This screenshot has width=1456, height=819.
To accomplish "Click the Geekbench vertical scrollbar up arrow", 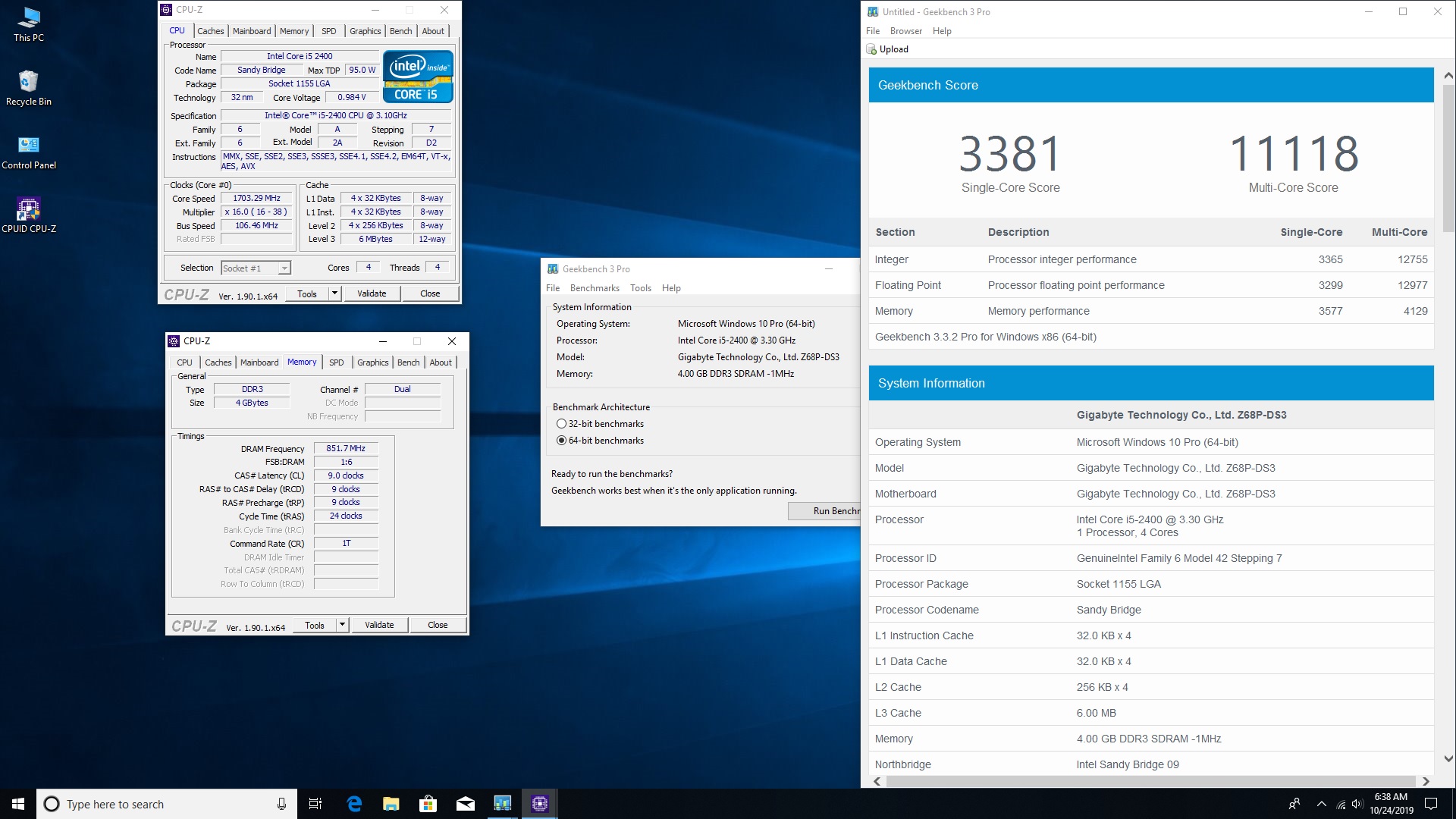I will point(1448,76).
